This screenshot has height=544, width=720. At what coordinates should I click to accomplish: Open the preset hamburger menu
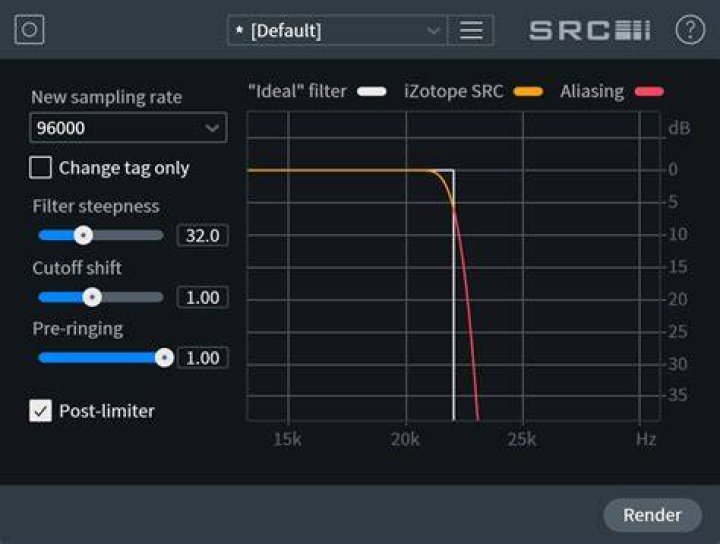pyautogui.click(x=471, y=30)
